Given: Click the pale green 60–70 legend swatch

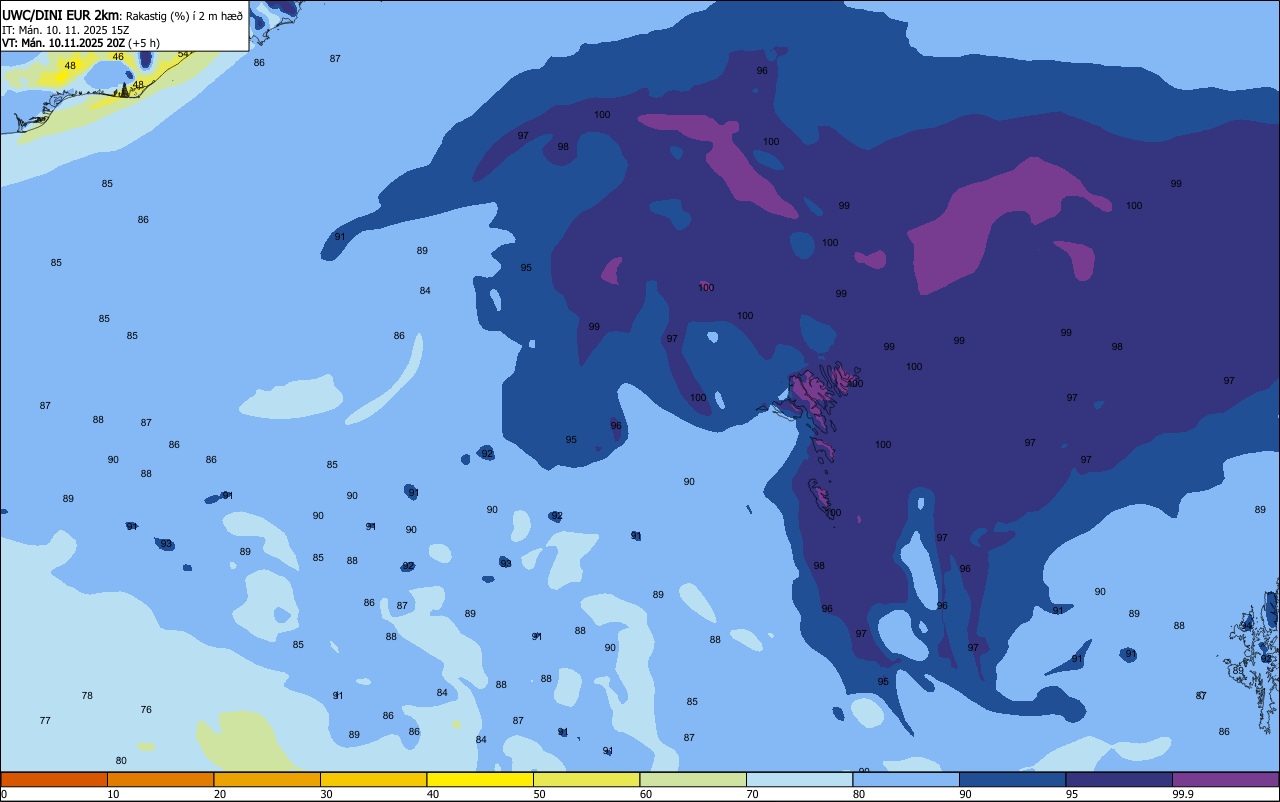Looking at the screenshot, I should point(693,779).
